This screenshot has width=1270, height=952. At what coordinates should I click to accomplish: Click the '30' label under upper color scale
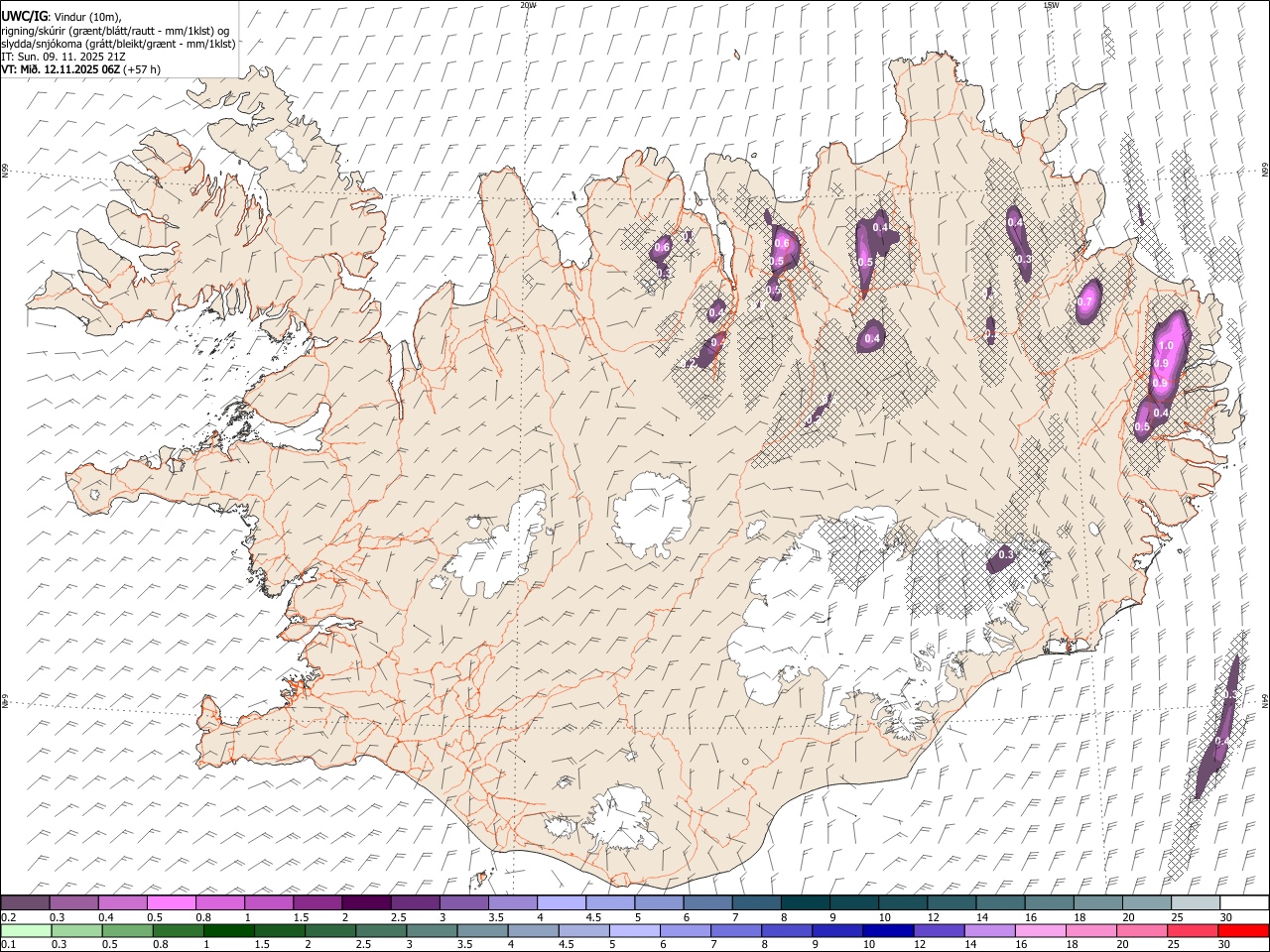pos(1225,917)
